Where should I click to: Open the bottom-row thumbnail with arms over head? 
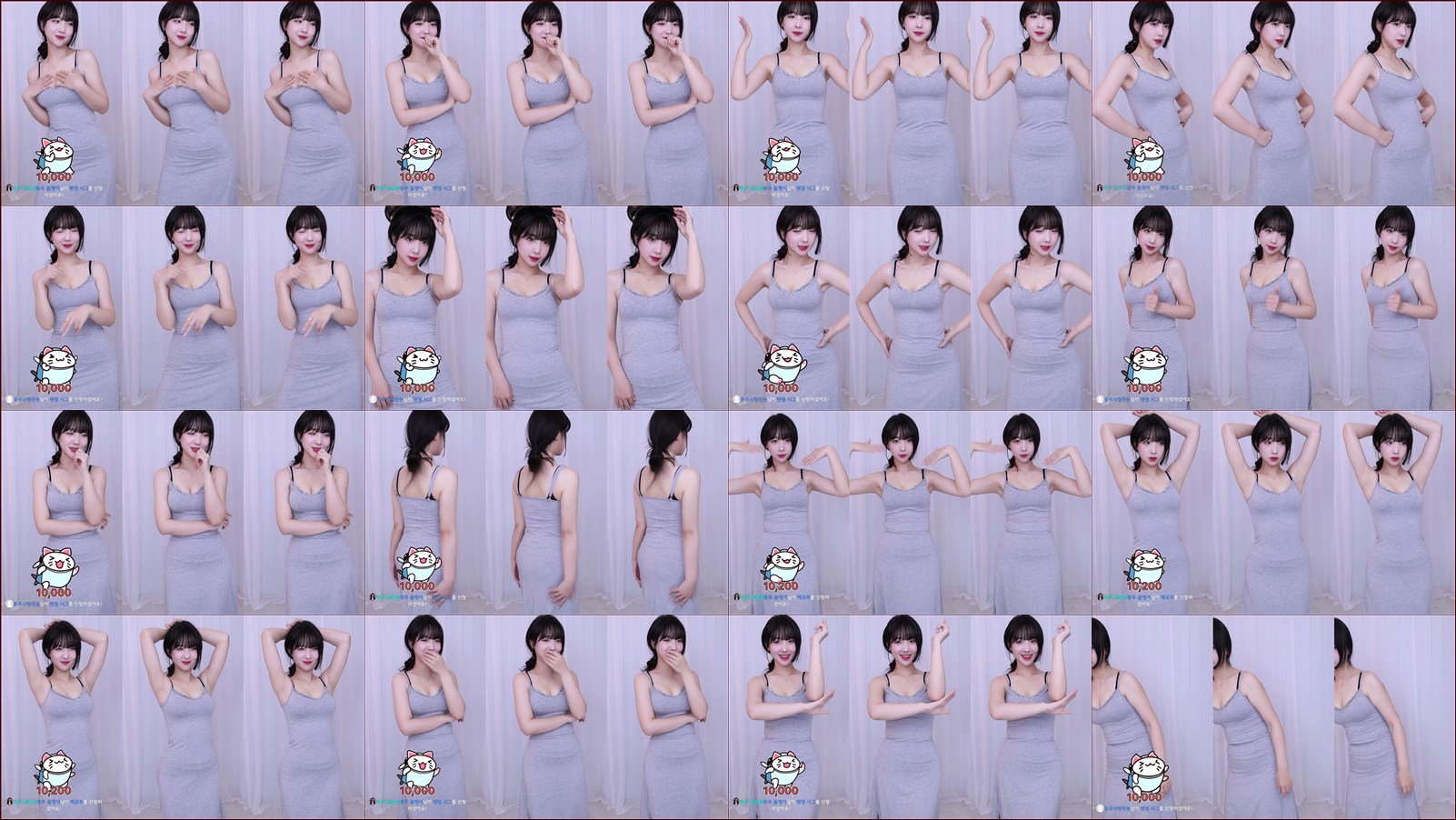pyautogui.click(x=183, y=716)
